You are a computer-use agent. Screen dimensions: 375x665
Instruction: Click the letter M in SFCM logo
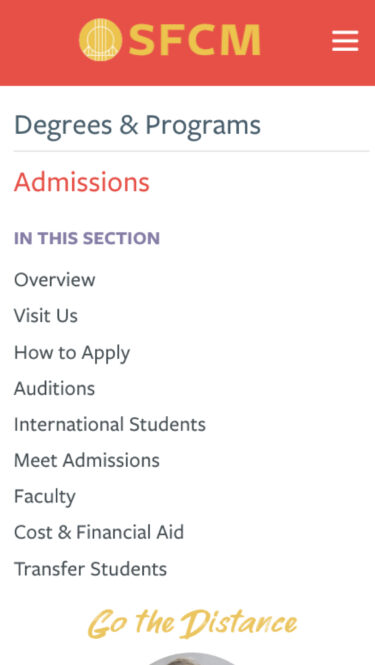pos(241,40)
